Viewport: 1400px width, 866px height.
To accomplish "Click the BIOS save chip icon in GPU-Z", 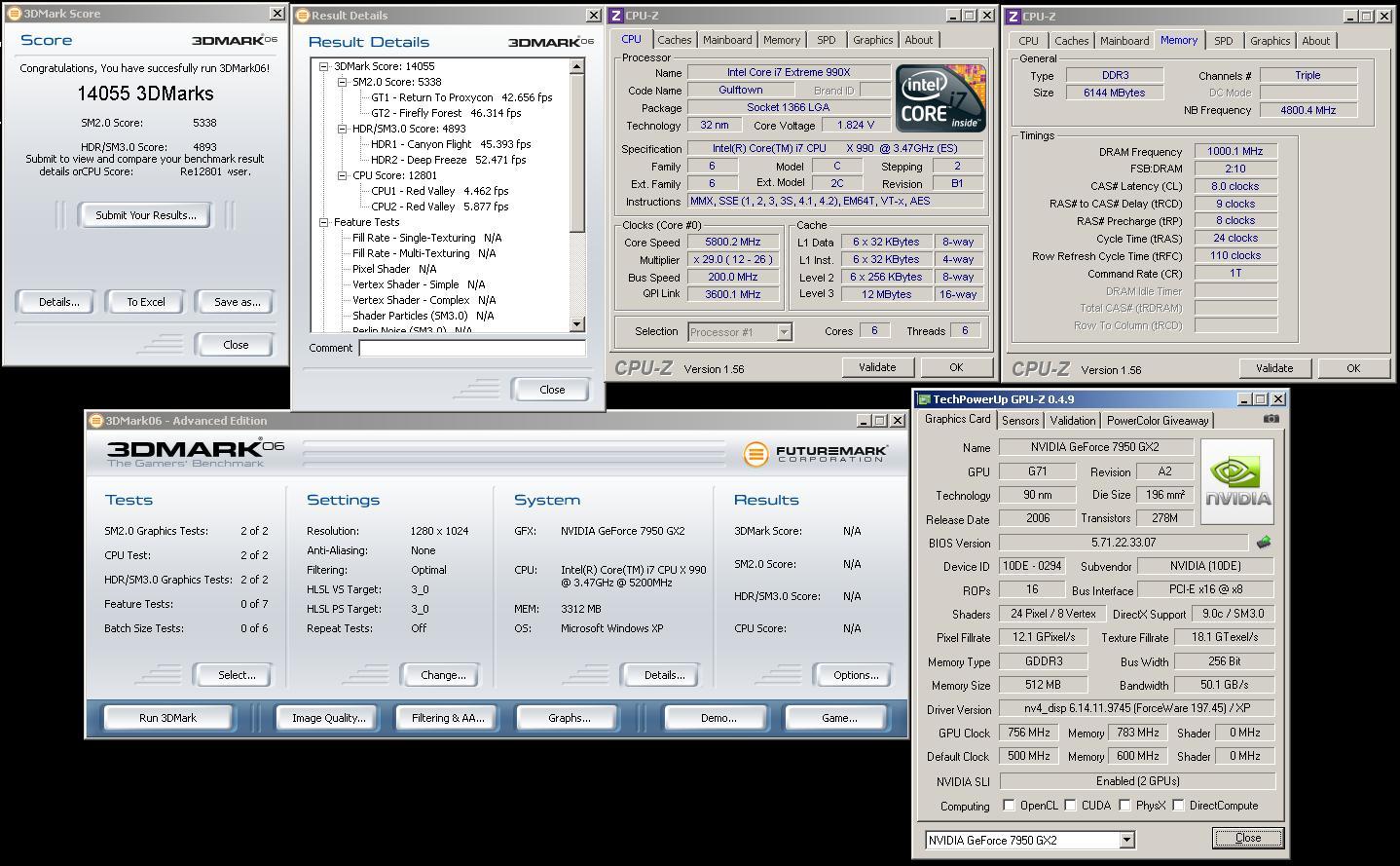I will pyautogui.click(x=1264, y=542).
